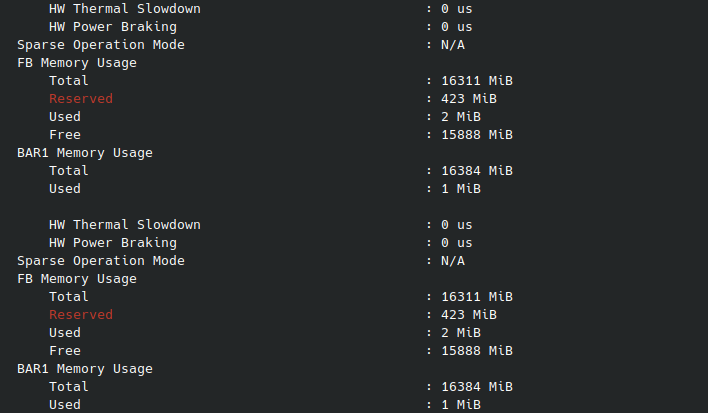The height and width of the screenshot is (413, 708).
Task: Click the first FB Memory Usage heading
Action: (x=77, y=63)
